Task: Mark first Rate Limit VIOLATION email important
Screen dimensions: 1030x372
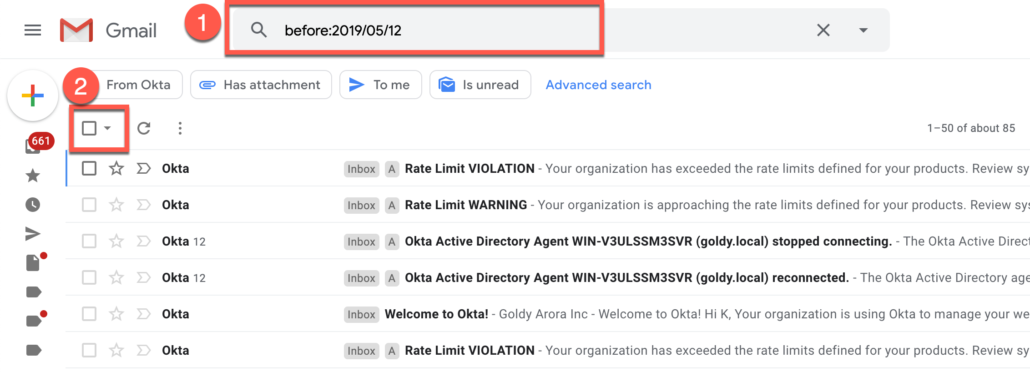Action: (x=143, y=169)
